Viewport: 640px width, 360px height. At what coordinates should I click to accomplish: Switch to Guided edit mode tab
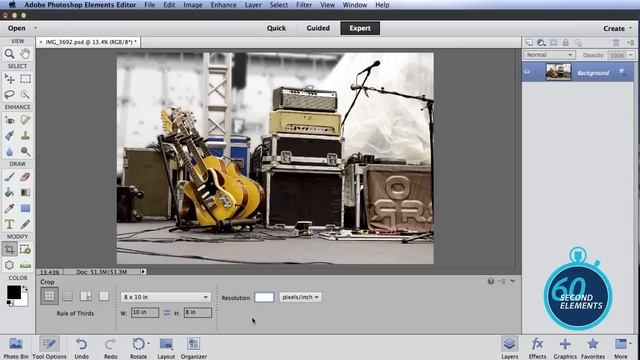[x=318, y=28]
